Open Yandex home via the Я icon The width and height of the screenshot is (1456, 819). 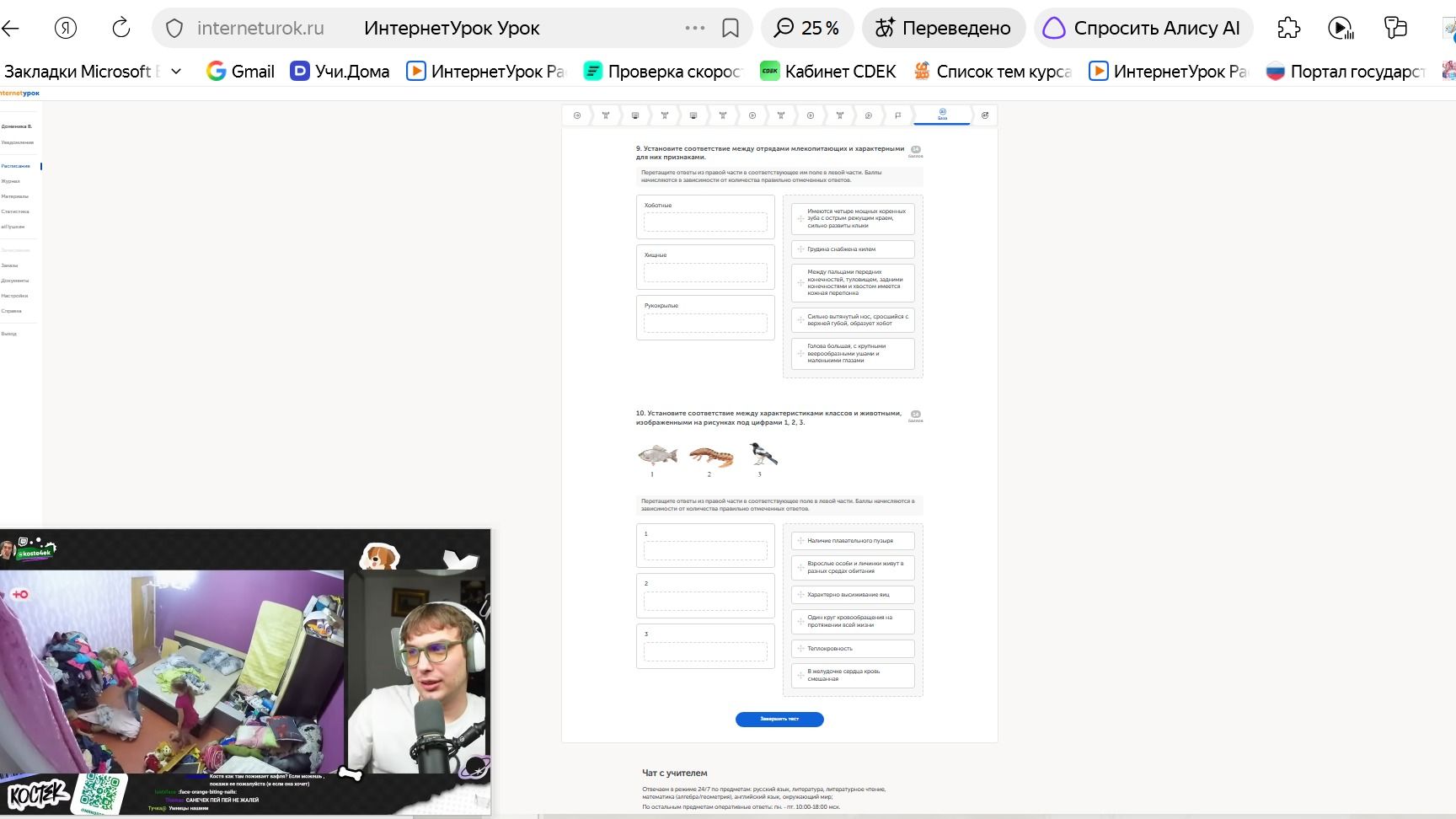click(66, 28)
